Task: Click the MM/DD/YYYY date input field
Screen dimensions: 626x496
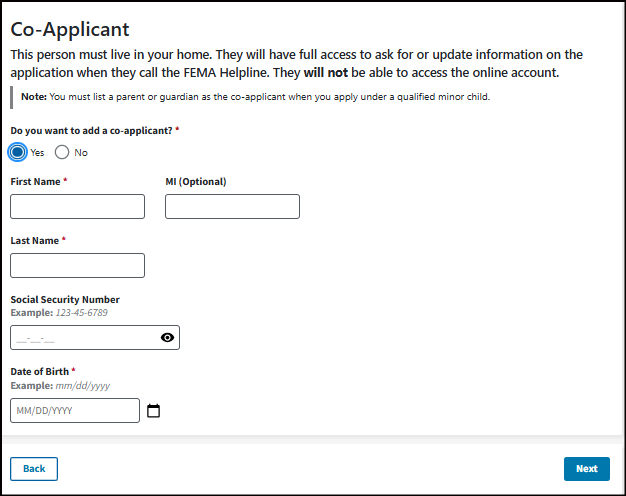Action: pos(74,411)
